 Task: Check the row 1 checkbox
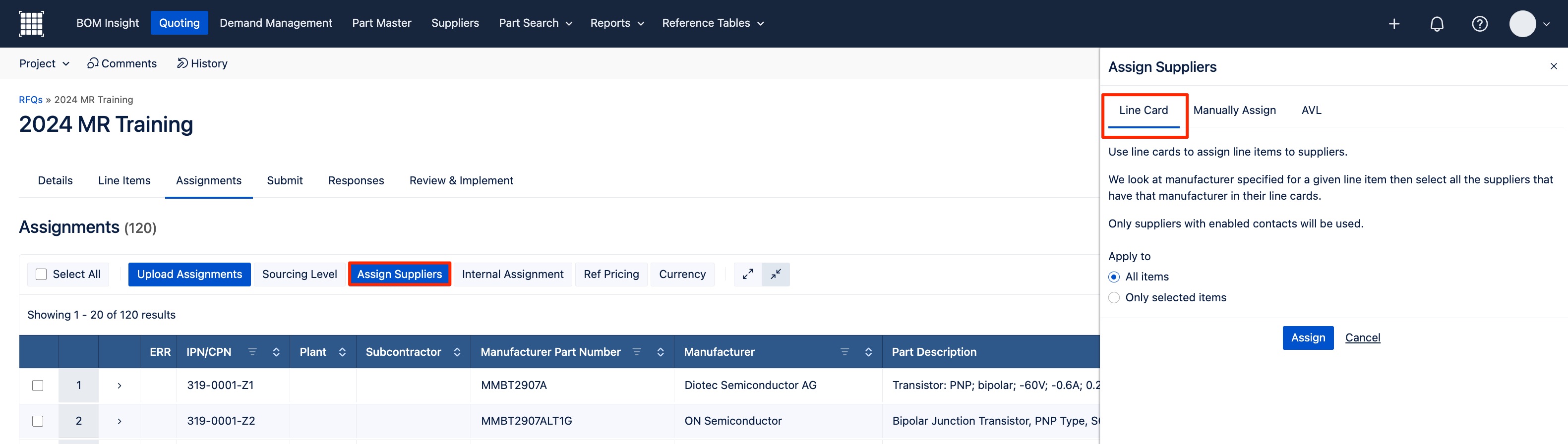tap(38, 385)
